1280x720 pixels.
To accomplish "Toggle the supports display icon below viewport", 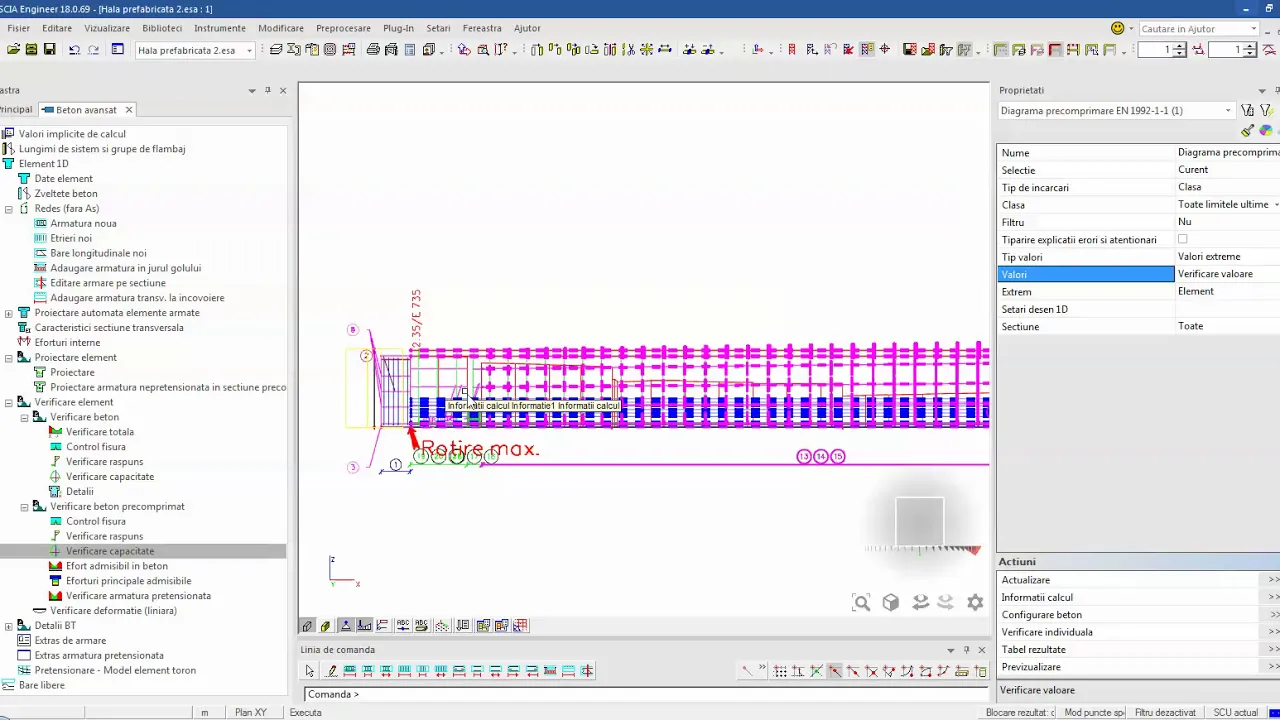I will click(x=346, y=626).
